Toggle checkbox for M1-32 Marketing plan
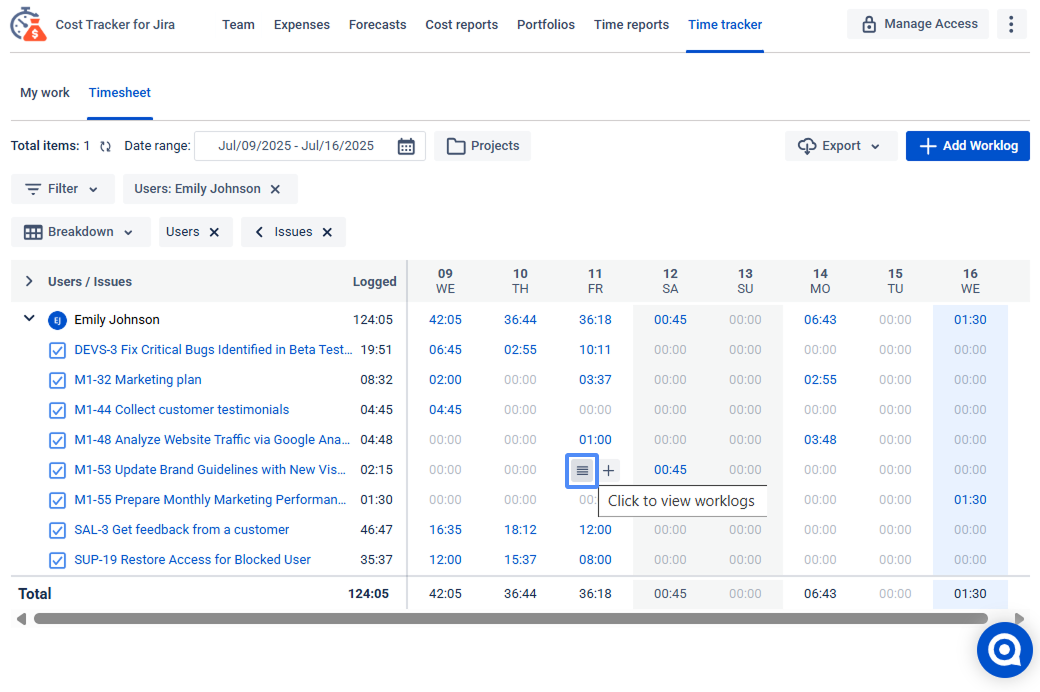 [x=58, y=380]
